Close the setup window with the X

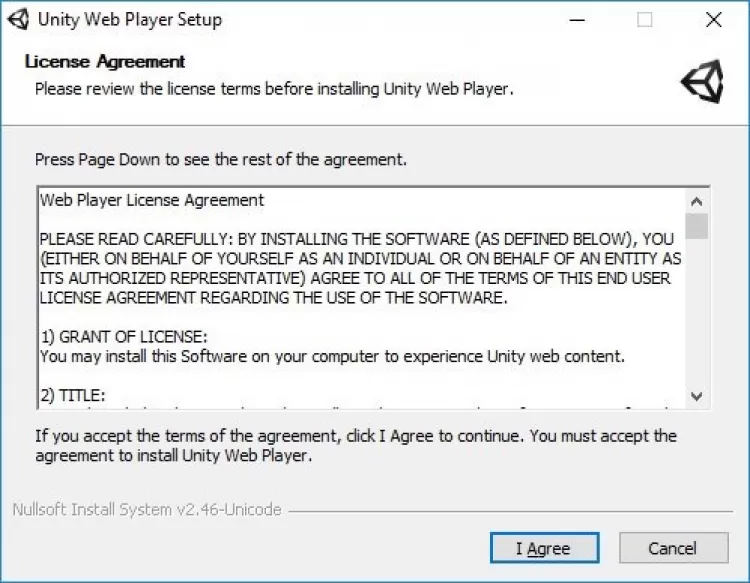tap(713, 19)
